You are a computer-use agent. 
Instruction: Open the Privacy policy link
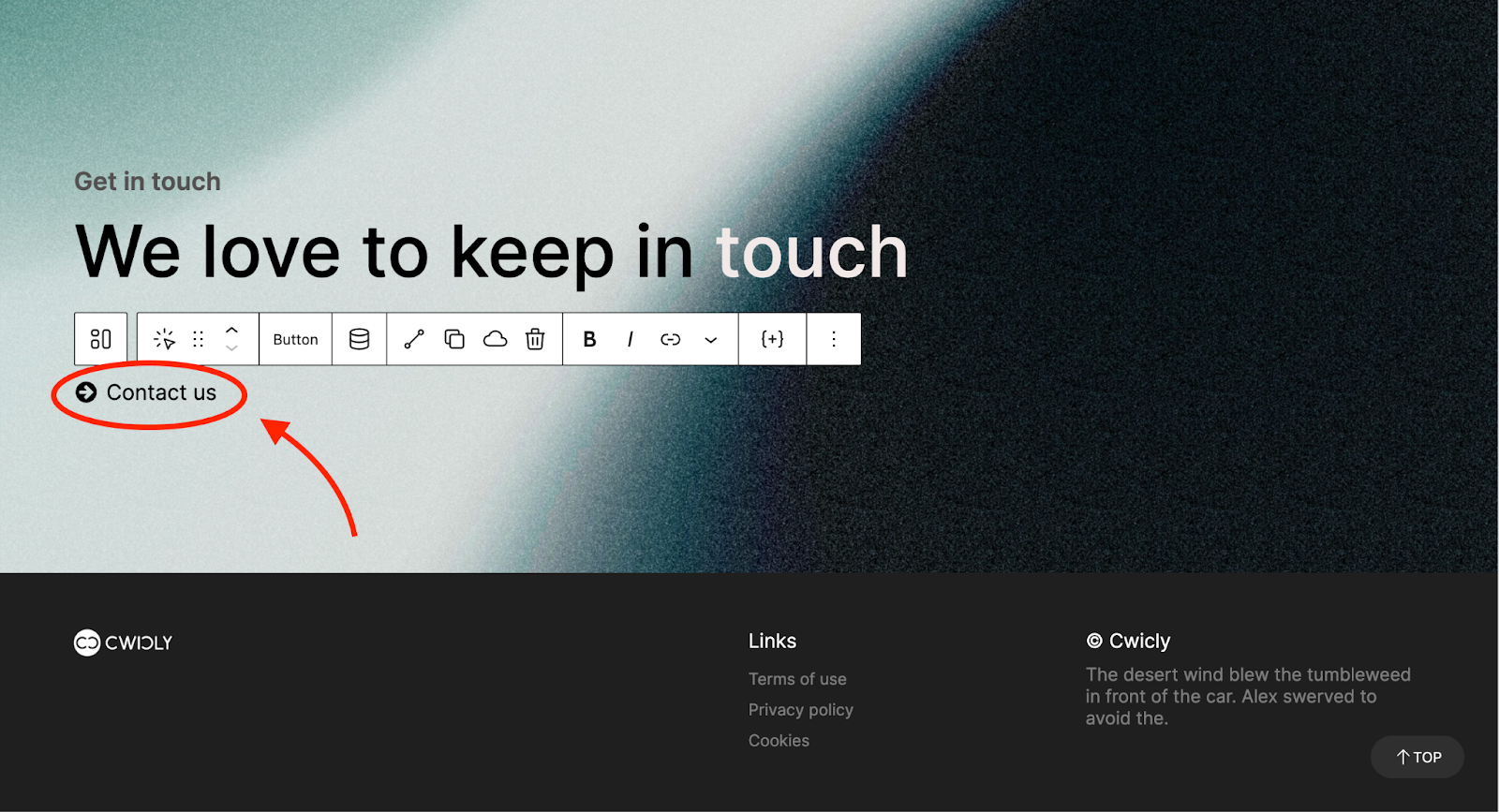point(800,710)
